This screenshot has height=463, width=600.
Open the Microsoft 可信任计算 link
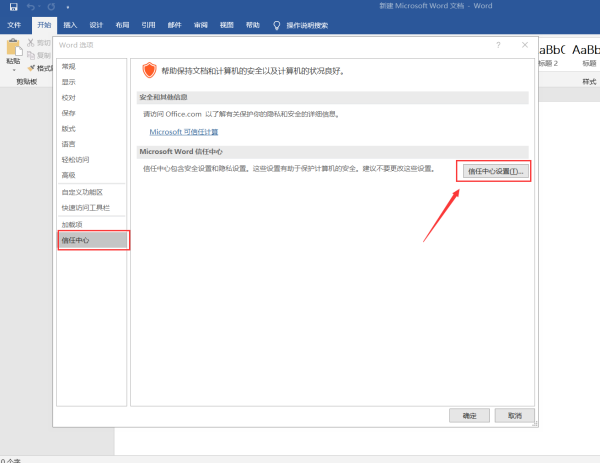pos(183,132)
